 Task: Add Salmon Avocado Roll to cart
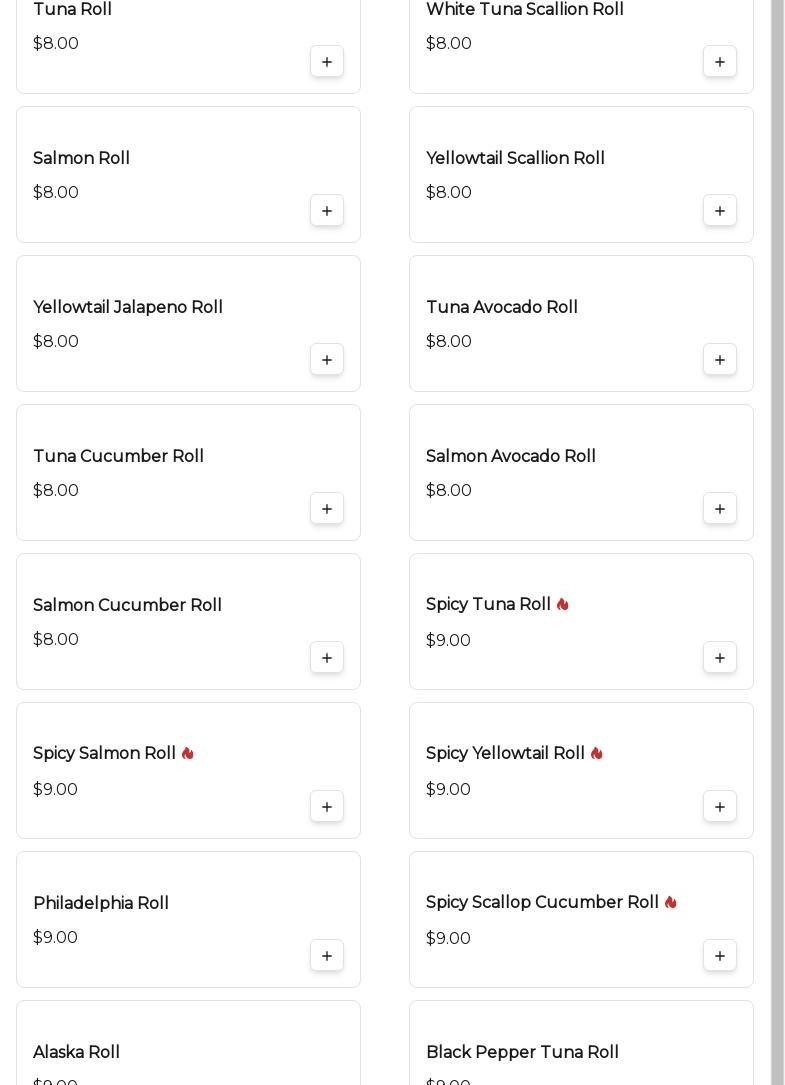pyautogui.click(x=720, y=509)
